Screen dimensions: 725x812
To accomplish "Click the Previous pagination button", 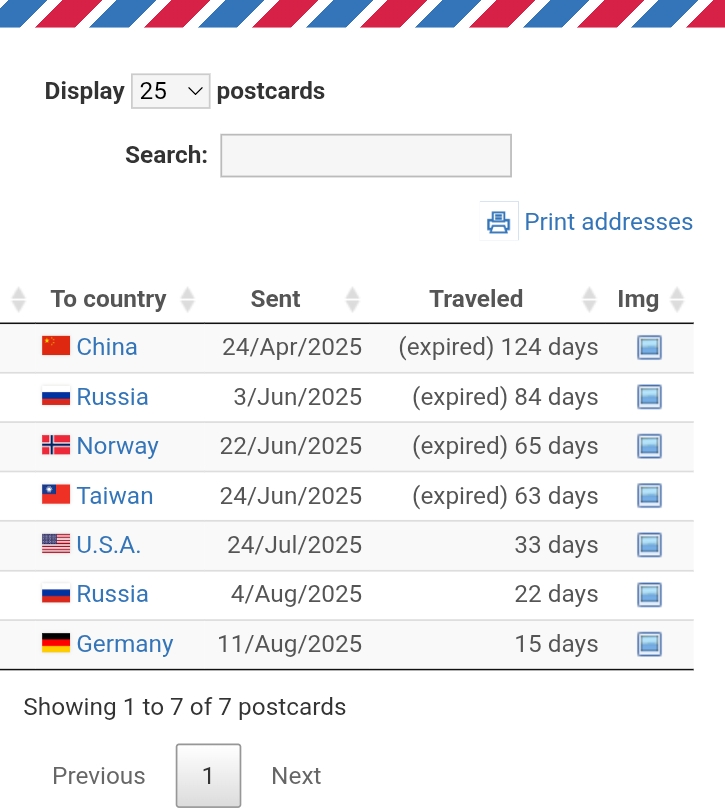I will coord(98,776).
